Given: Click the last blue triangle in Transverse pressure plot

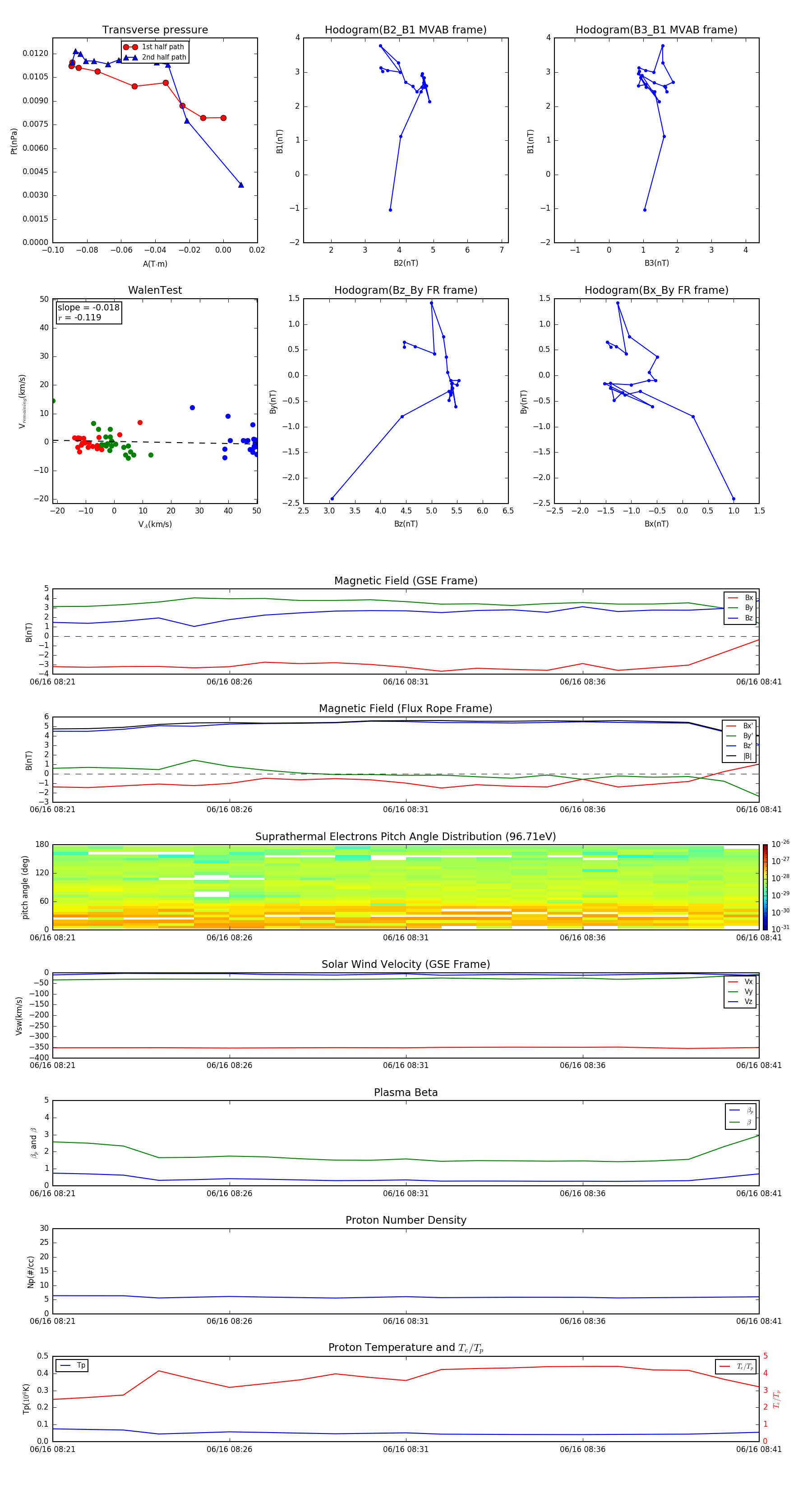Looking at the screenshot, I should click(241, 185).
